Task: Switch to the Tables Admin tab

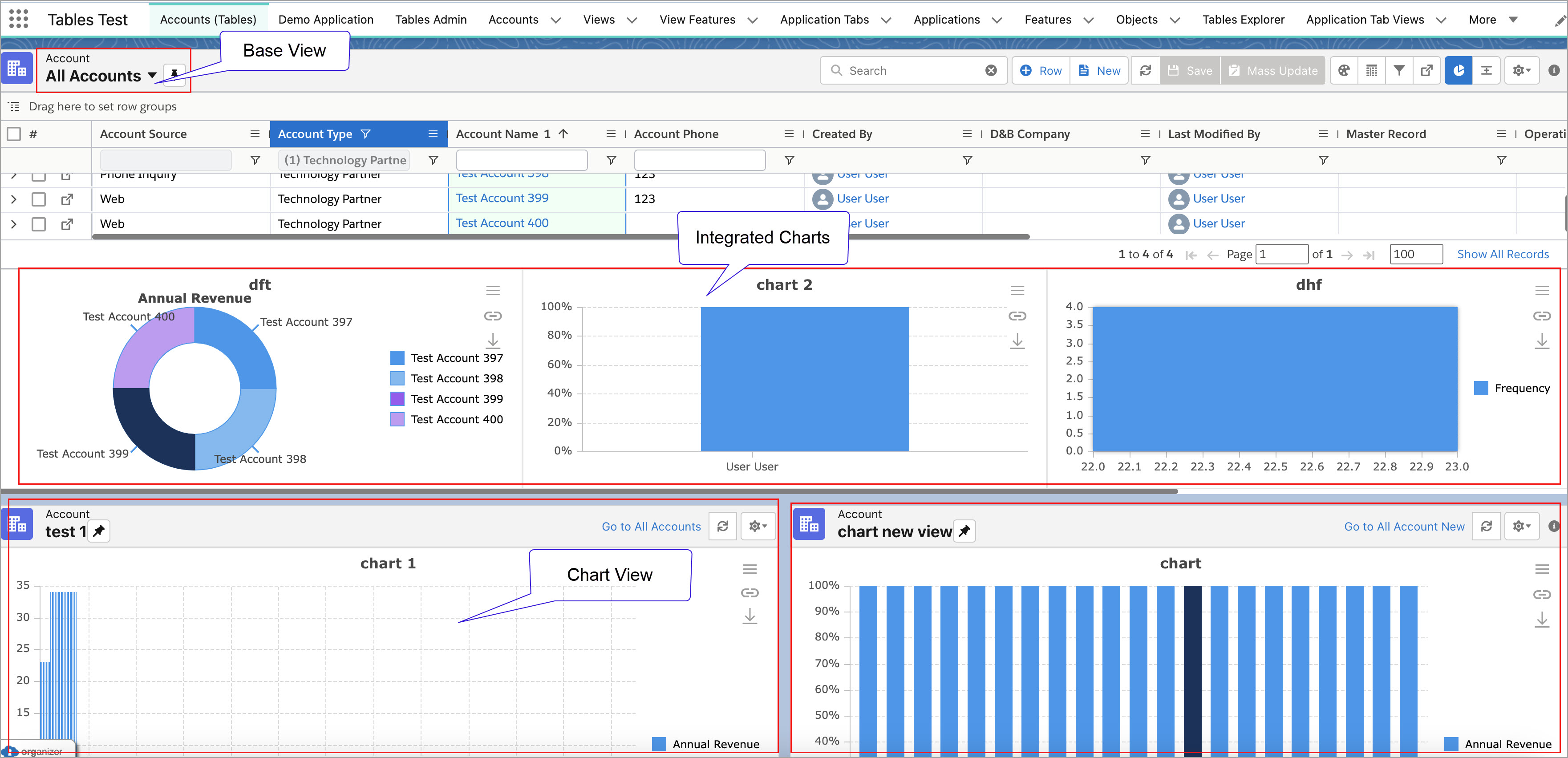Action: [430, 20]
